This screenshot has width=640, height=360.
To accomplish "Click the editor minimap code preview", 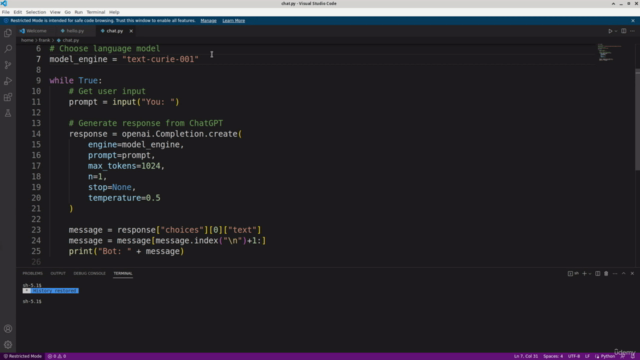I will (609, 53).
